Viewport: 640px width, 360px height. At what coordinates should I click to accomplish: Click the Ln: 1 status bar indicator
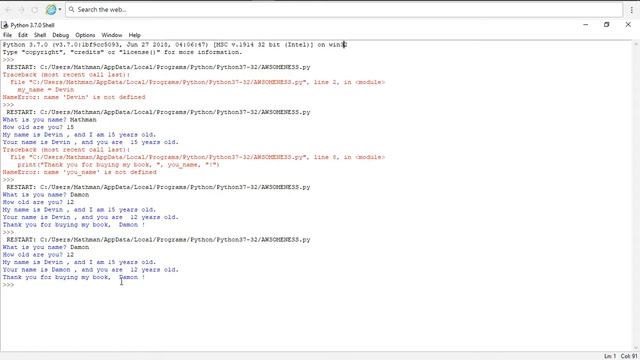[610, 356]
